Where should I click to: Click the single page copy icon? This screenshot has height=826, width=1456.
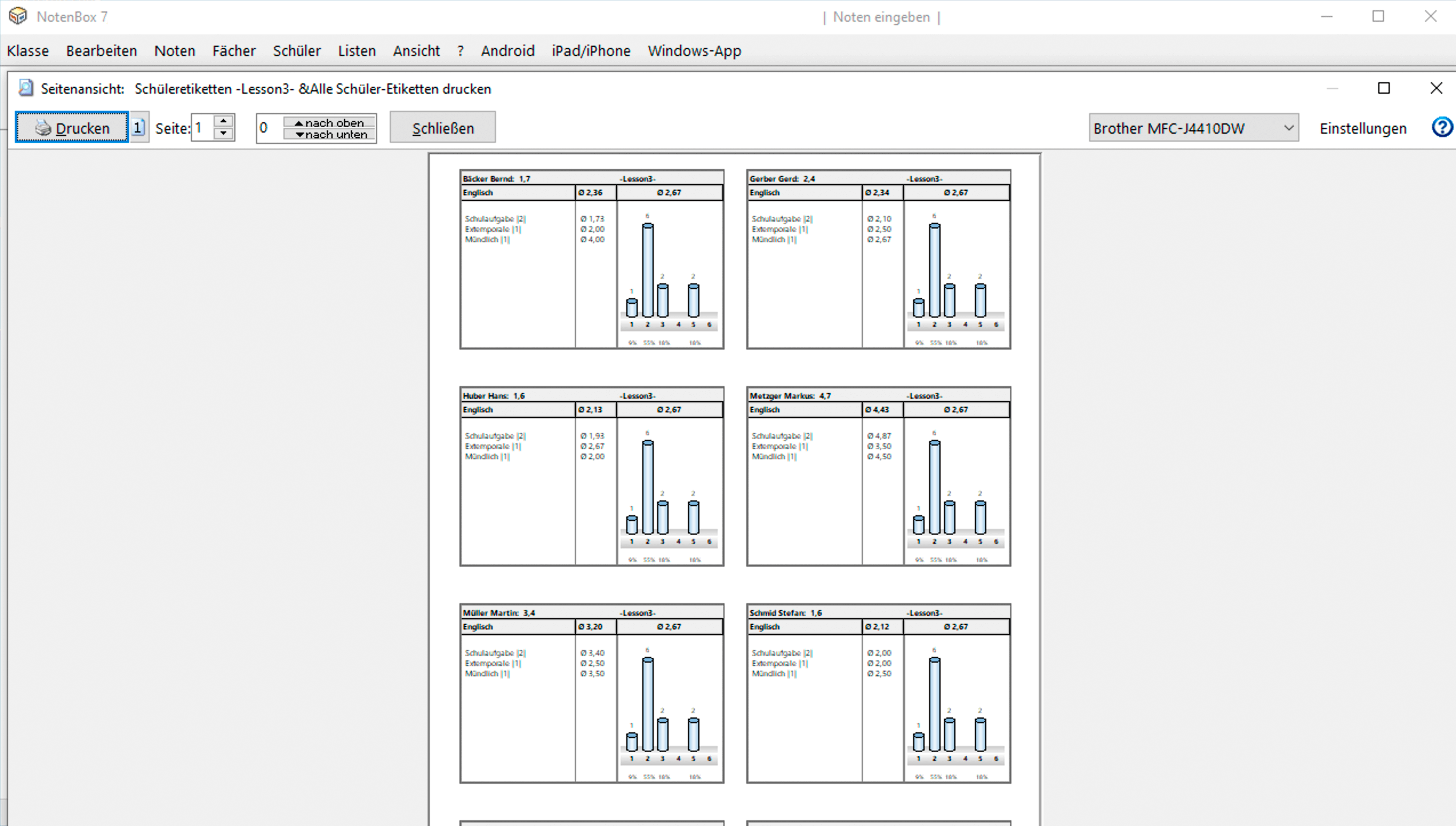(138, 127)
